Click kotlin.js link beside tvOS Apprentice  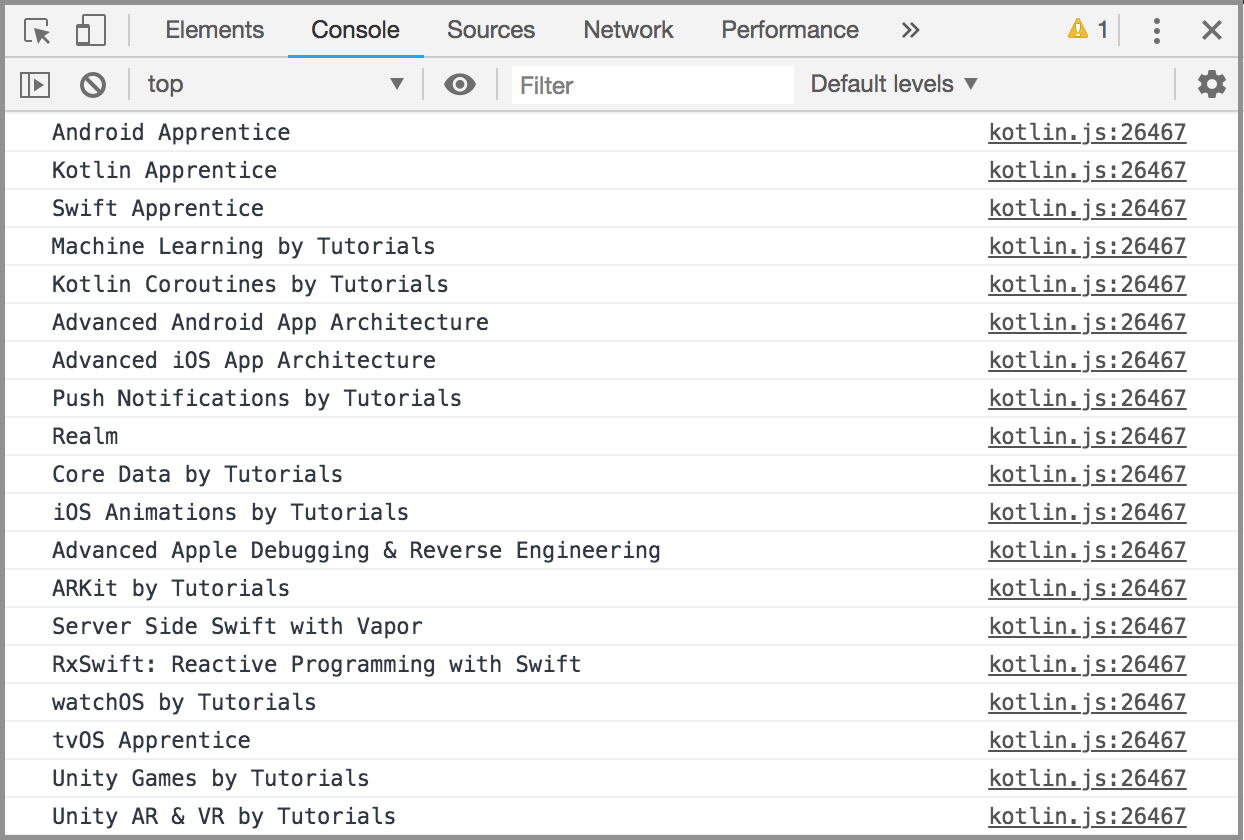(1087, 741)
